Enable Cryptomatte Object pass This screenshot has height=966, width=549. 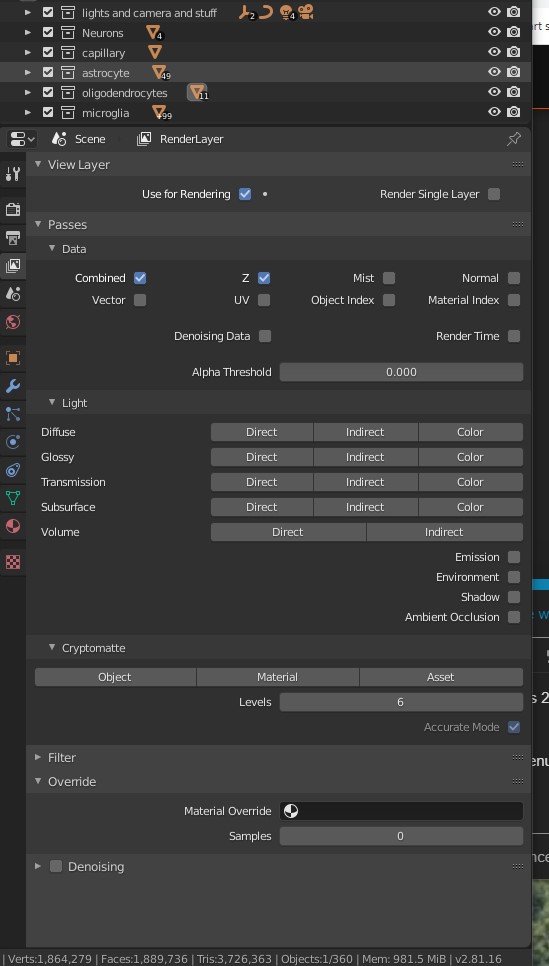point(115,677)
